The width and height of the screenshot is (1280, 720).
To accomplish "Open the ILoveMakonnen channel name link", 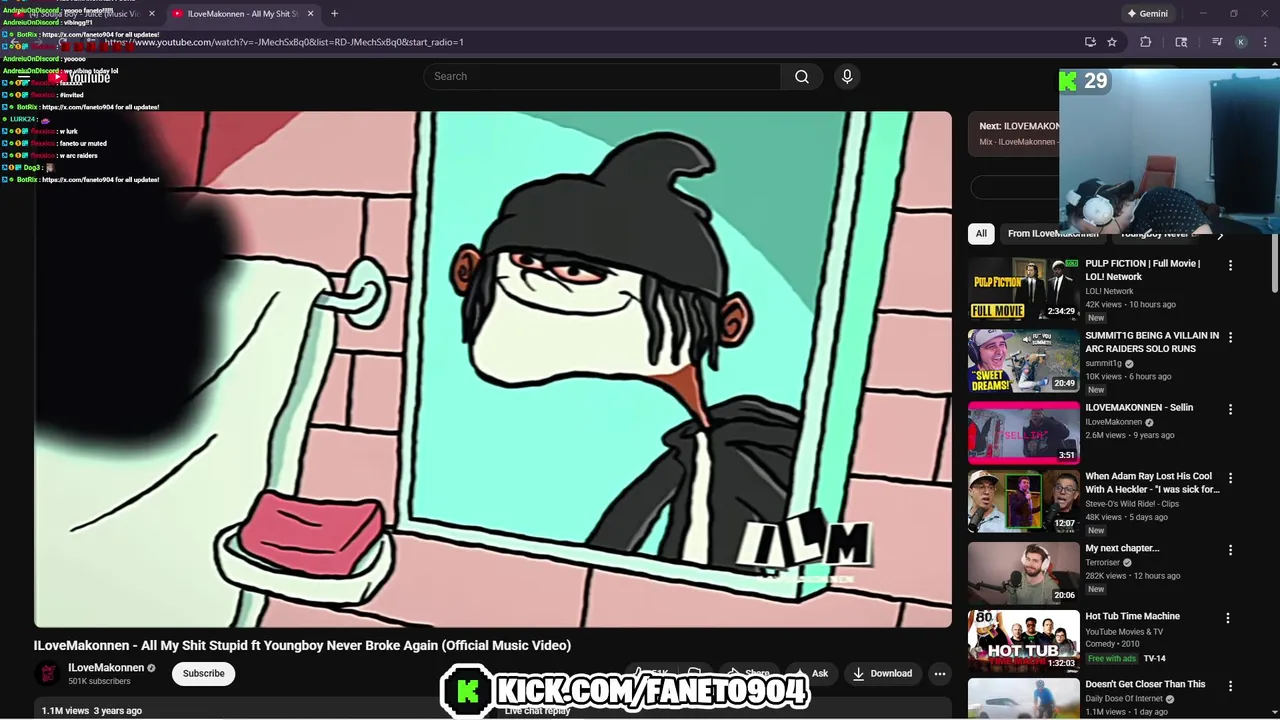I will (106, 667).
